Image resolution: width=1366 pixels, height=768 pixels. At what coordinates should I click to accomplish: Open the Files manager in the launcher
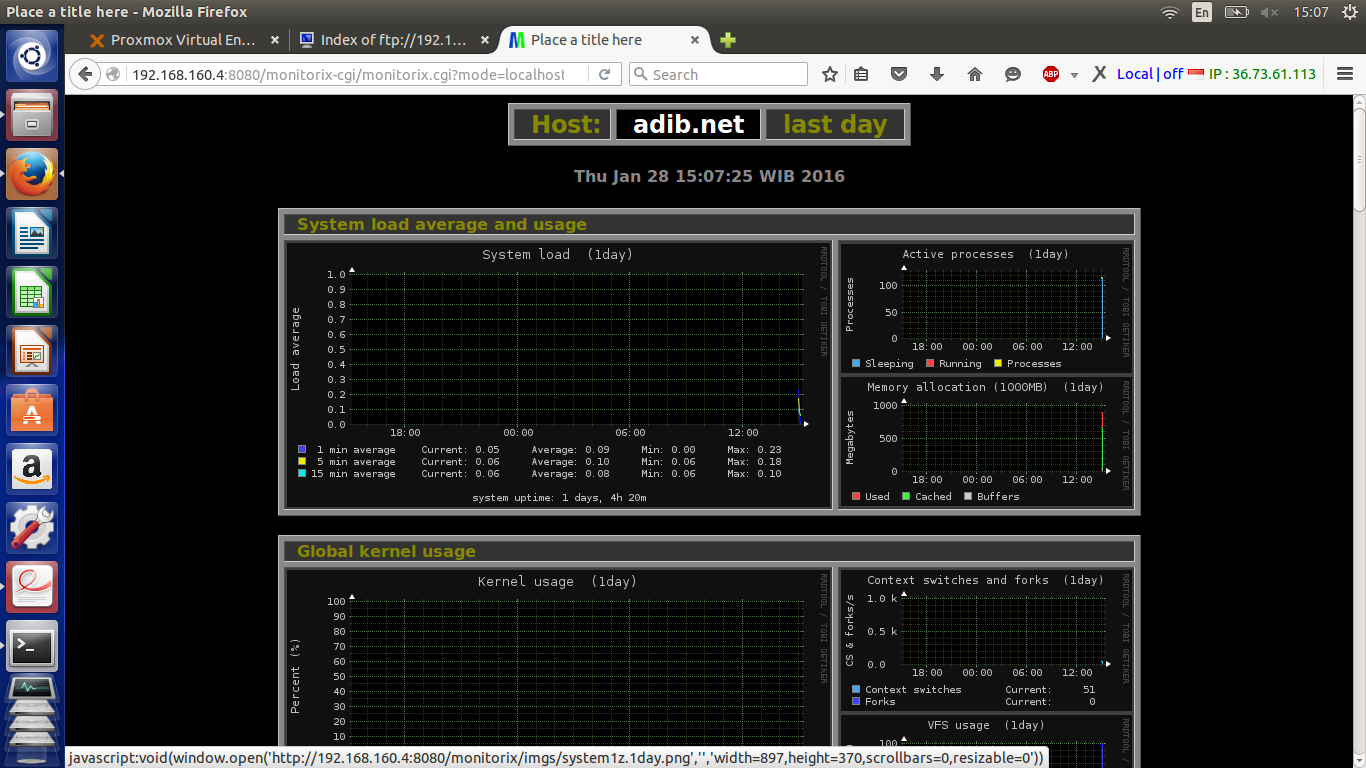(x=32, y=115)
